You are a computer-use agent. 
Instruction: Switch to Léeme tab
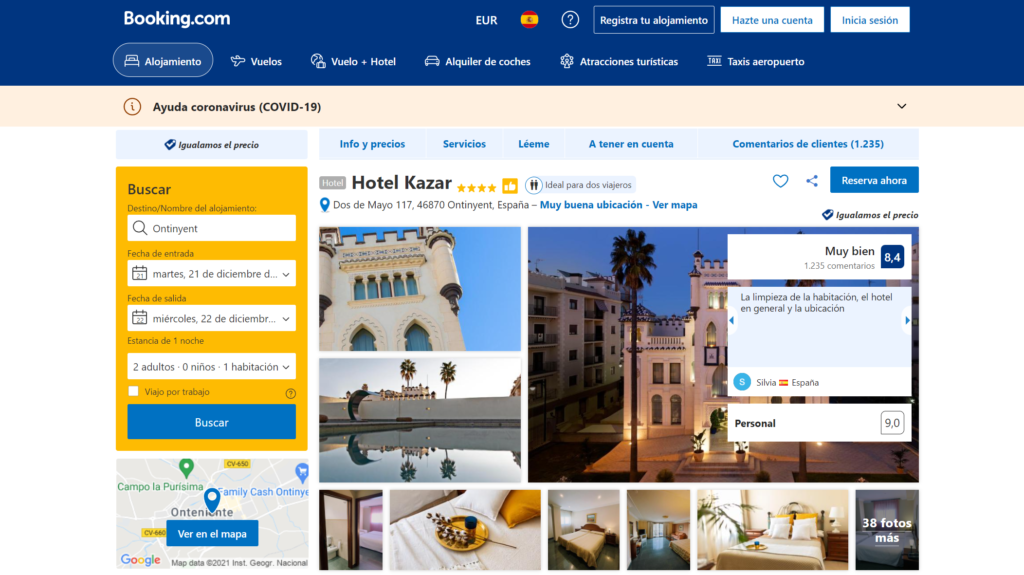tap(534, 144)
